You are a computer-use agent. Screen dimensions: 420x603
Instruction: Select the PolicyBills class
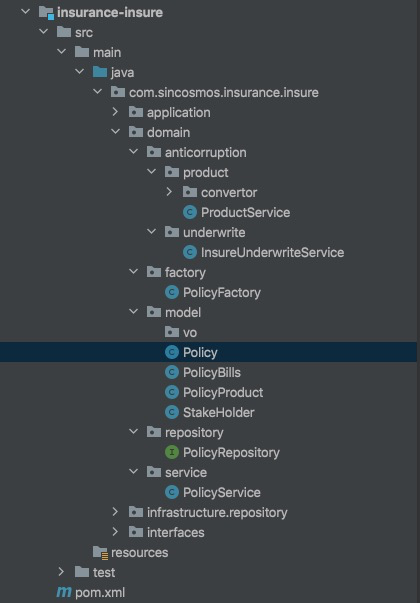[212, 372]
